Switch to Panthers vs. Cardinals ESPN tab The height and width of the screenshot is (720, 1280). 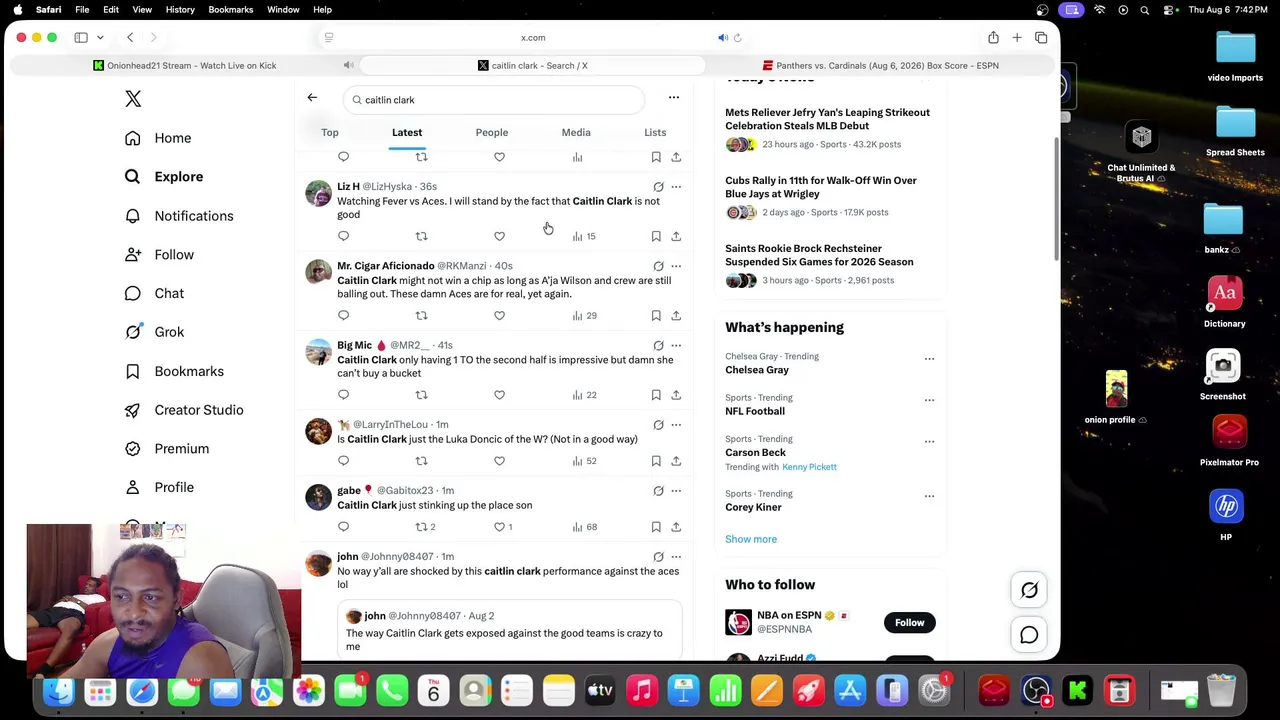880,66
